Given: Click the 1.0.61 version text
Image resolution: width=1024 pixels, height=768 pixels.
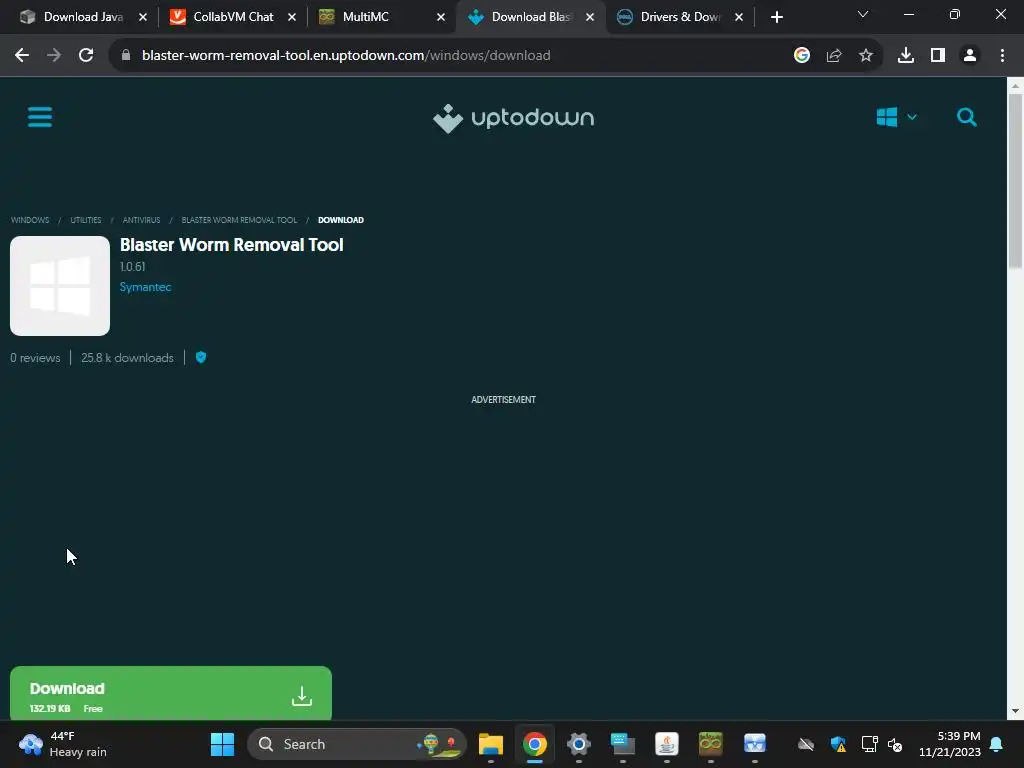Looking at the screenshot, I should click(x=133, y=266).
